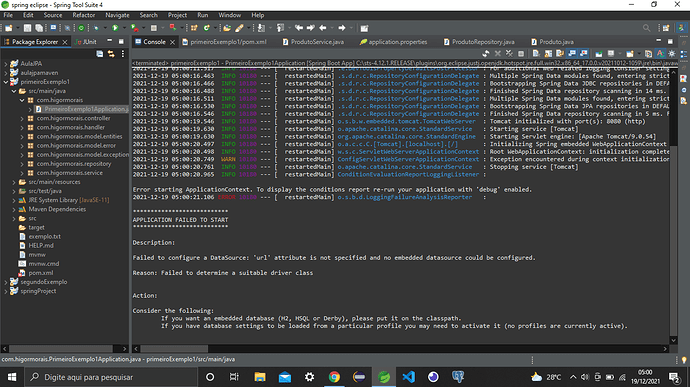Expand the com.higormorais.controller package
The image size is (690, 387).
[x=22, y=118]
